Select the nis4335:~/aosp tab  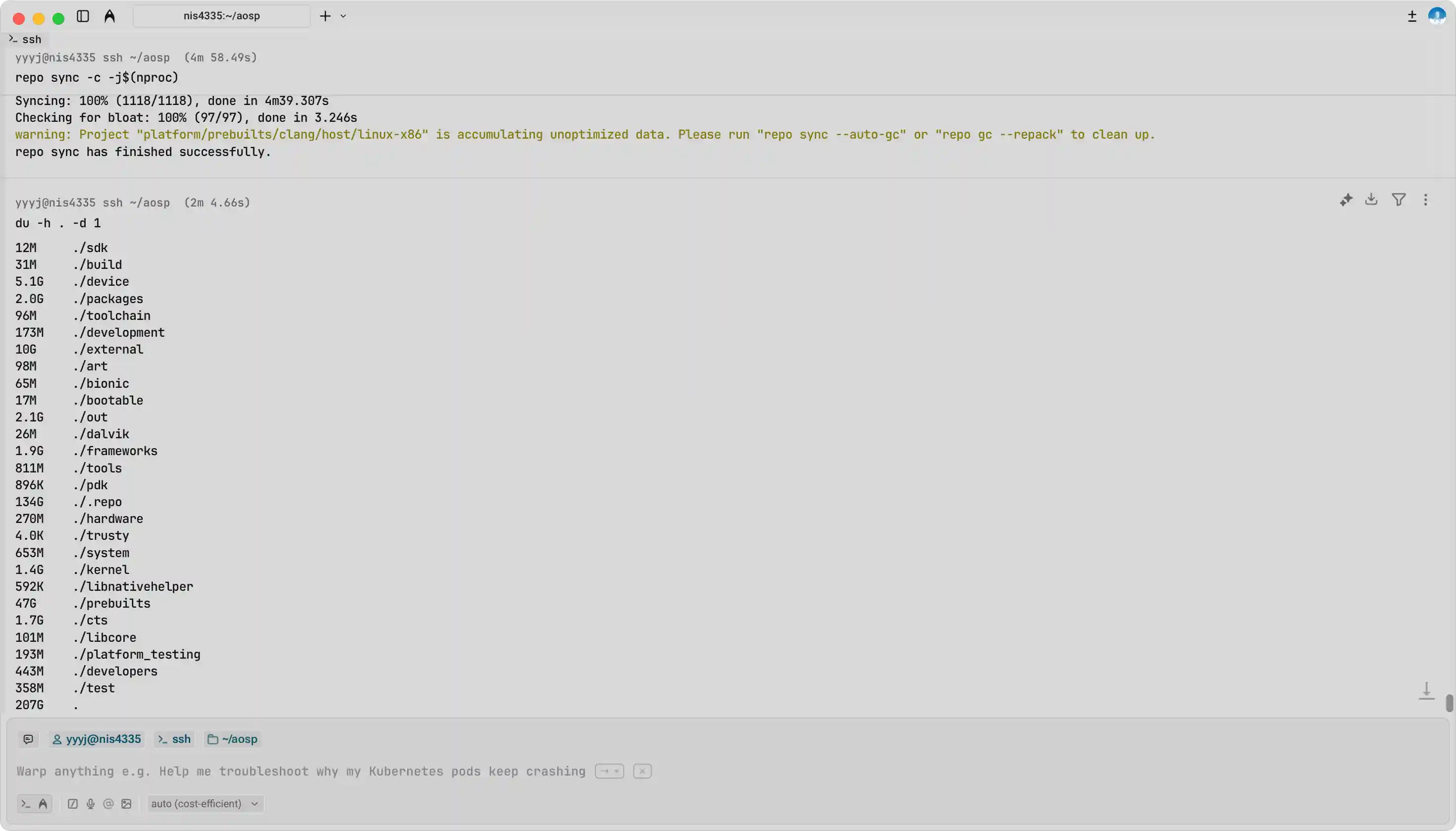(221, 16)
